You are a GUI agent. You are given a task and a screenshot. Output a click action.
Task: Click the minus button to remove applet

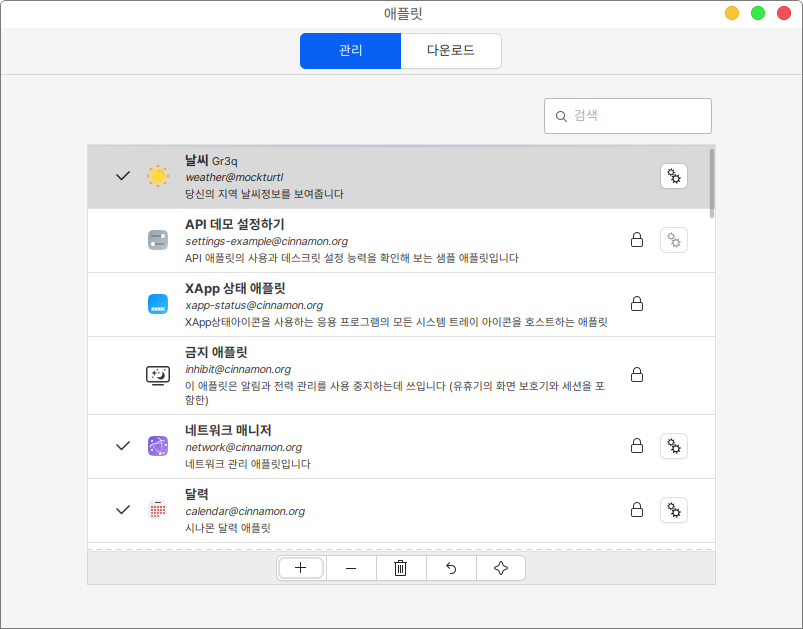(x=351, y=568)
